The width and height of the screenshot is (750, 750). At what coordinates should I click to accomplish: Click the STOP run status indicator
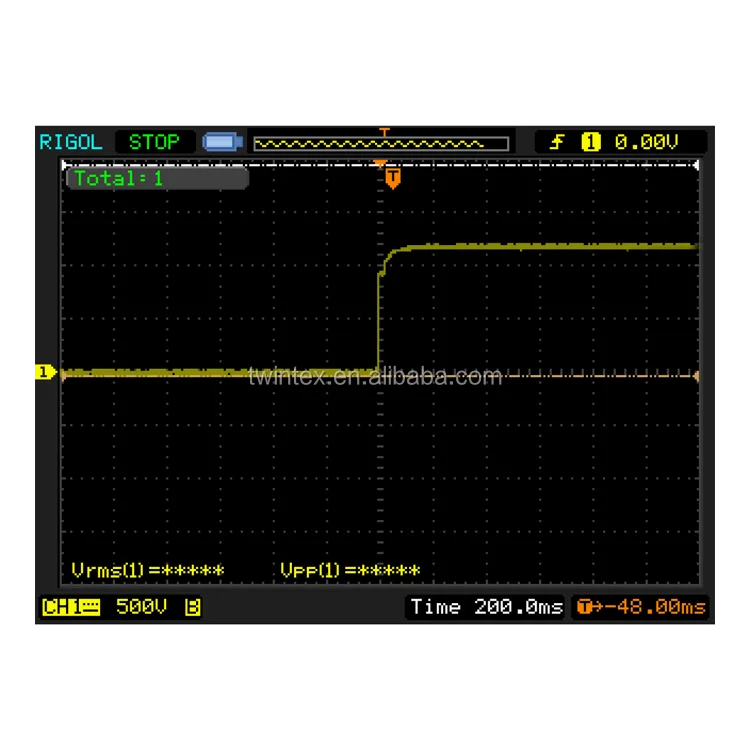click(153, 142)
